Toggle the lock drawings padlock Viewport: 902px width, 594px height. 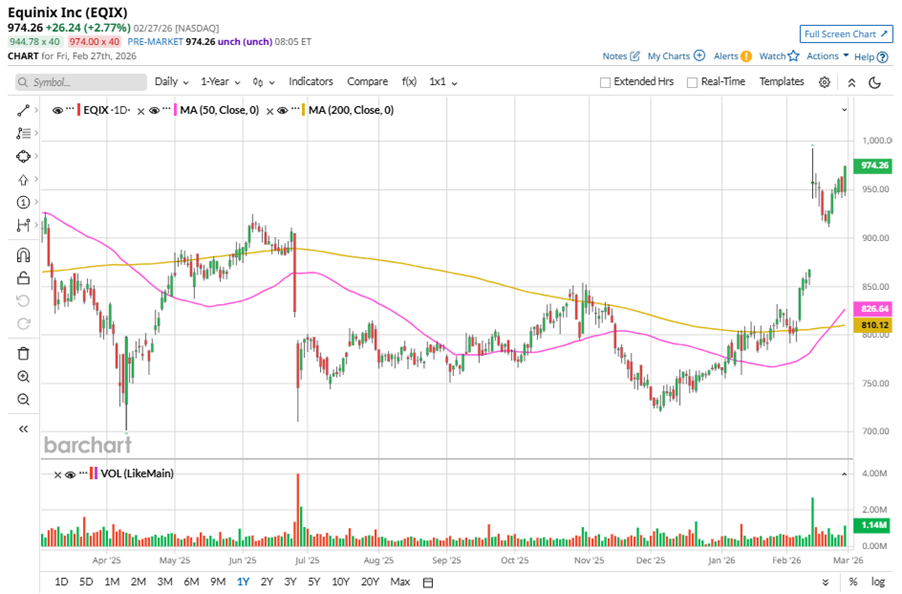23,278
